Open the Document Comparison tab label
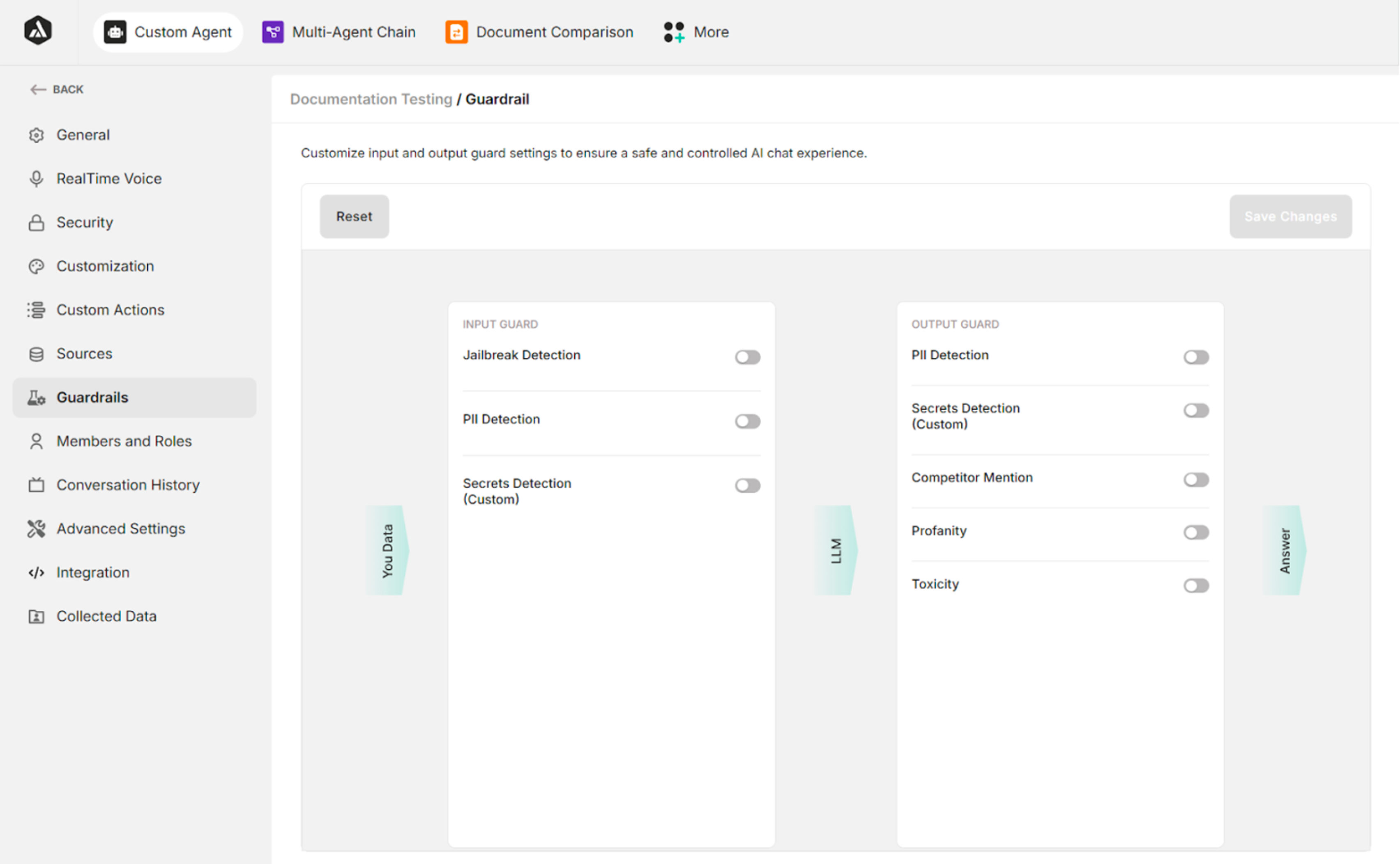1400x864 pixels. coord(555,32)
